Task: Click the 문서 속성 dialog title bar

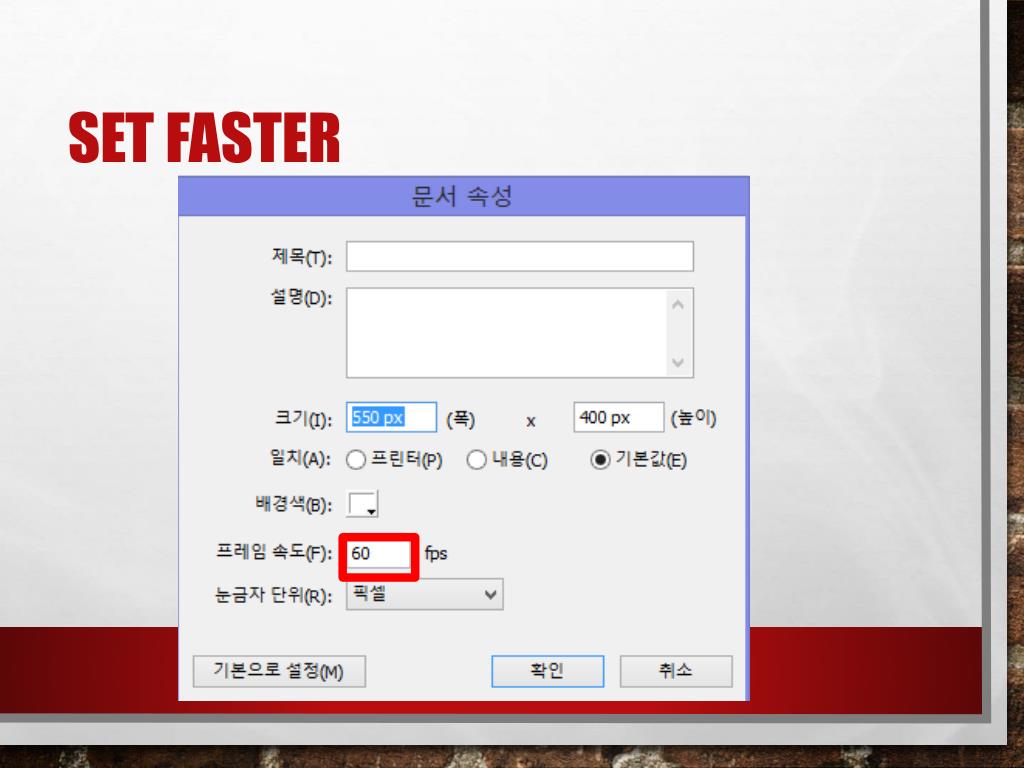Action: (464, 196)
